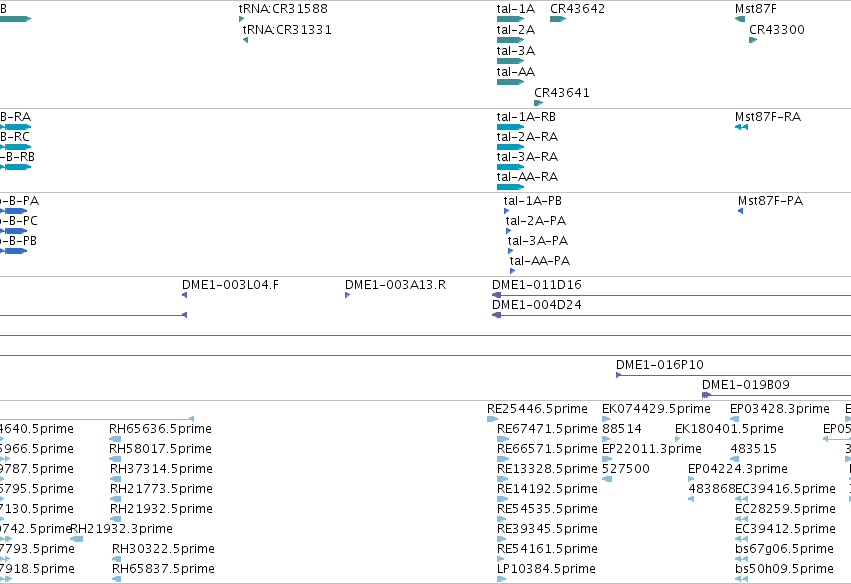Click the DME1-003A13.R clone label
Image resolution: width=851 pixels, height=584 pixels.
[395, 285]
